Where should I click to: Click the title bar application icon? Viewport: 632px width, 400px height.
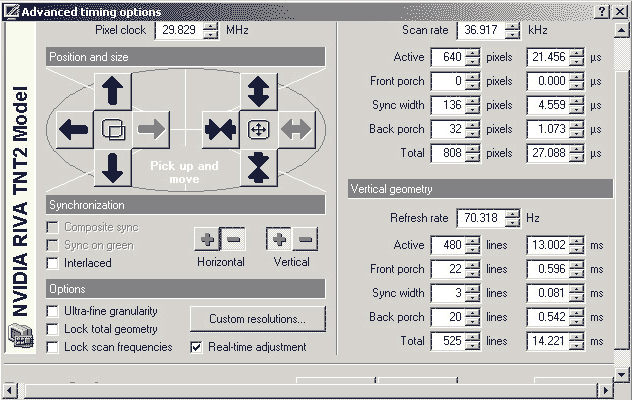tap(11, 11)
